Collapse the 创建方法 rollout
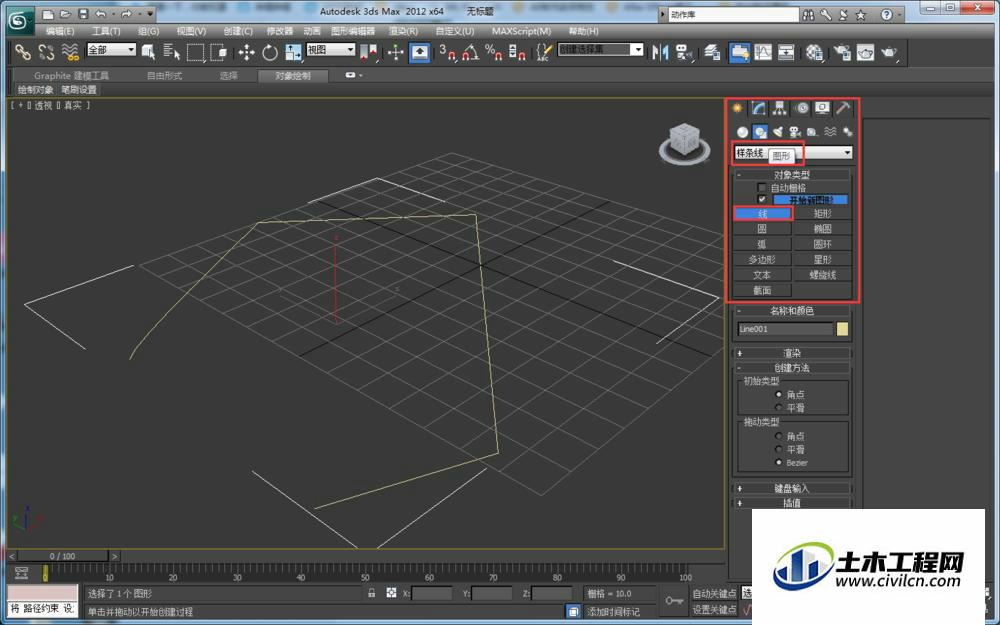Viewport: 1000px width, 625px height. click(793, 368)
